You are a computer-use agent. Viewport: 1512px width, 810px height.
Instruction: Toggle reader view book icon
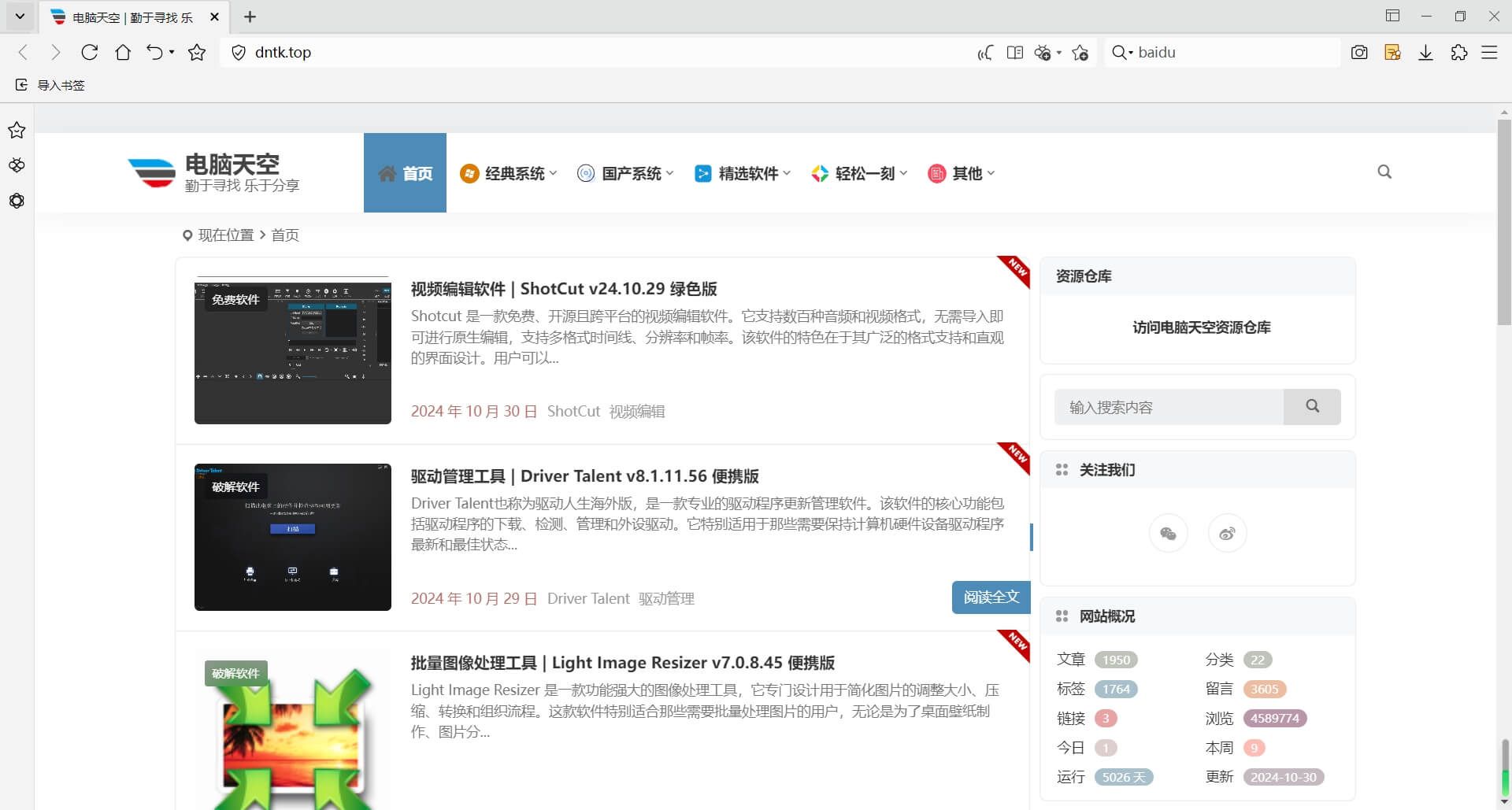click(x=1015, y=53)
